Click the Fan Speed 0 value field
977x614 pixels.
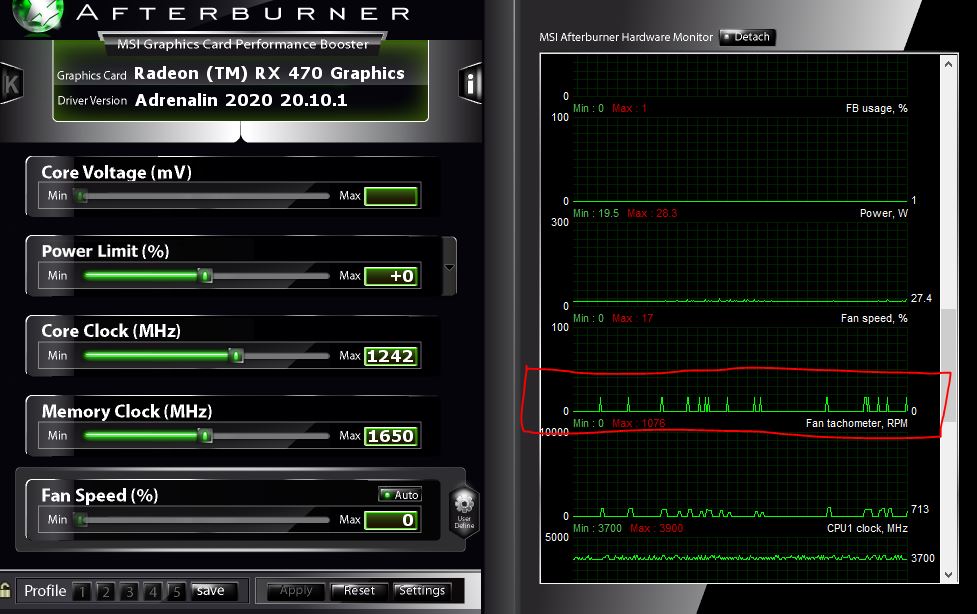tap(391, 520)
